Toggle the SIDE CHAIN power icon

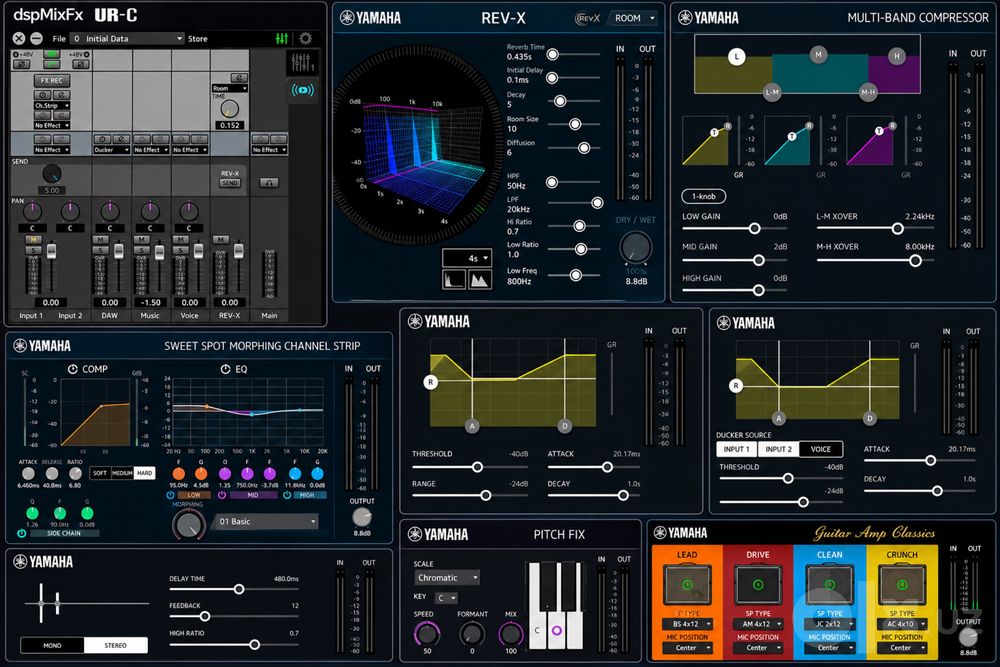tap(22, 533)
